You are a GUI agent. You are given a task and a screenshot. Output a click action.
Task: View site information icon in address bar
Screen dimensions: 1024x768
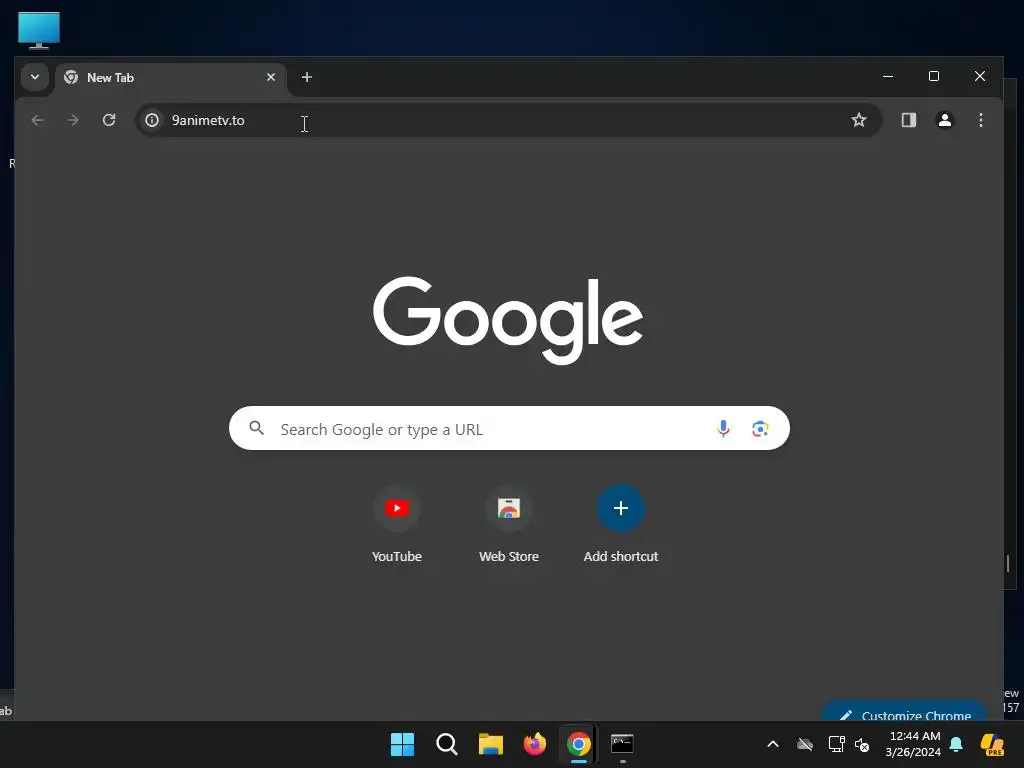click(x=152, y=120)
